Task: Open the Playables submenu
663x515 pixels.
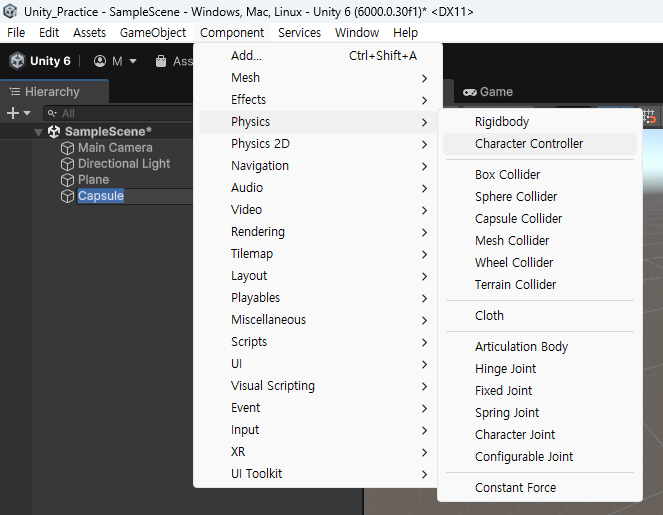Action: coord(318,298)
